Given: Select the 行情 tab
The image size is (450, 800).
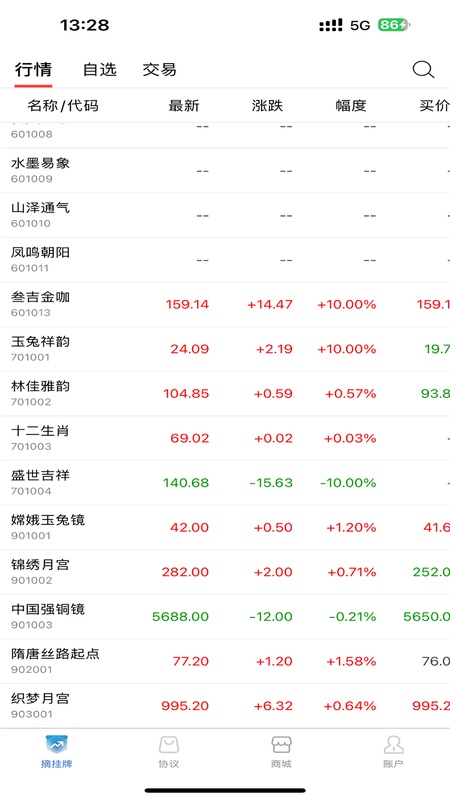Looking at the screenshot, I should point(33,69).
